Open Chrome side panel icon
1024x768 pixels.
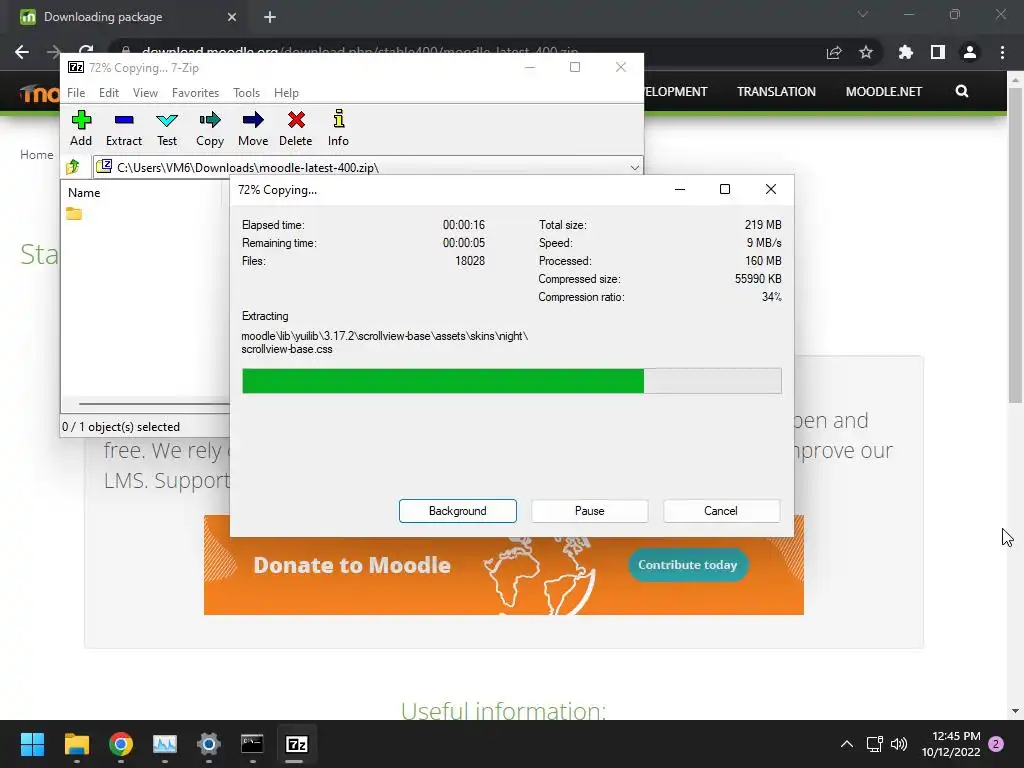click(938, 52)
